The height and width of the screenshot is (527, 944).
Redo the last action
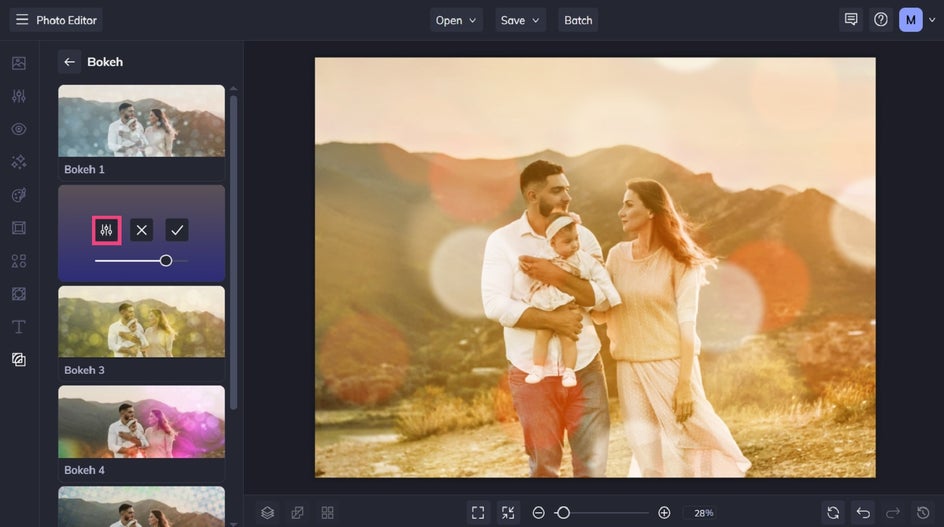(893, 513)
